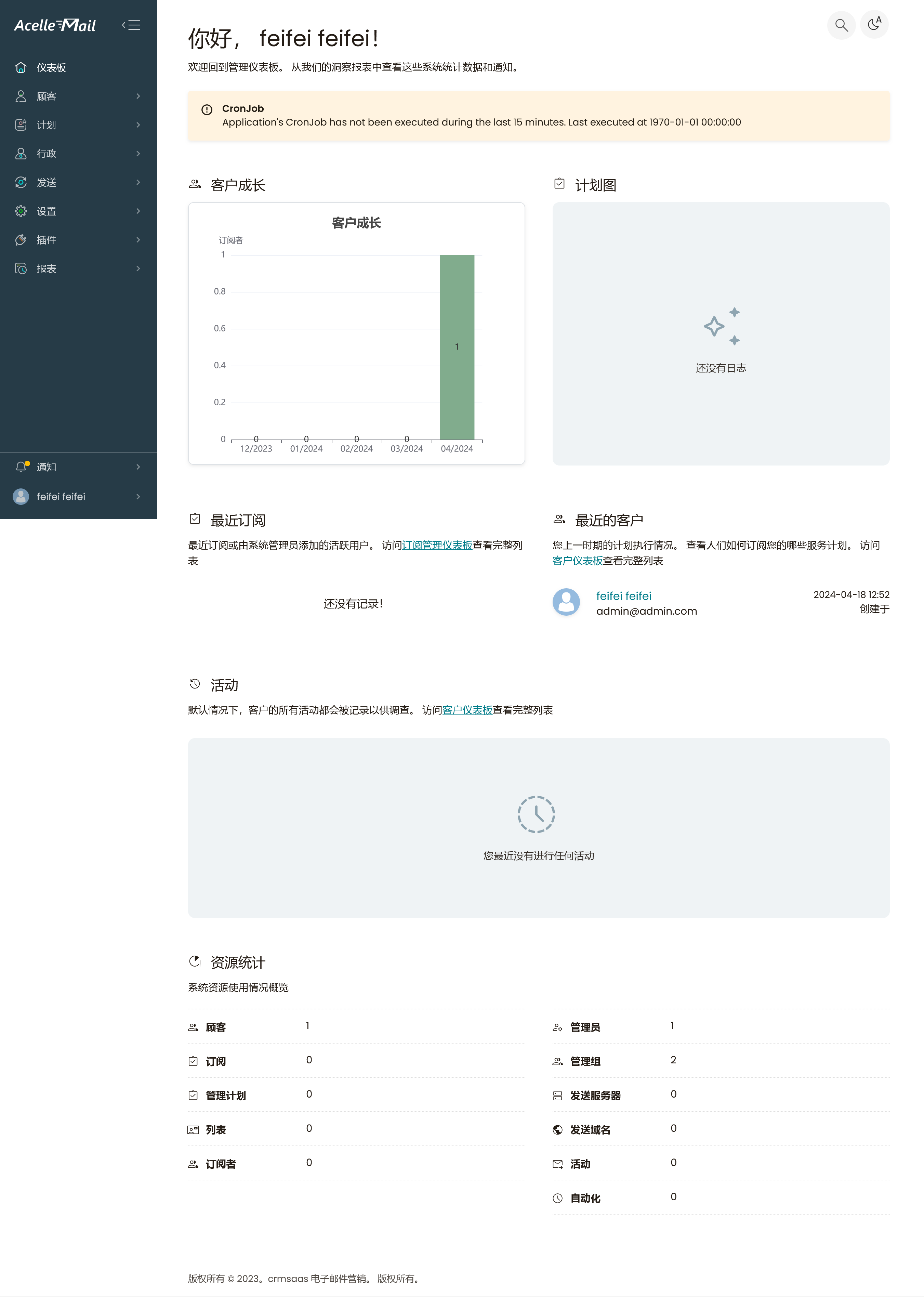Click the sparkle icon in 计划图 panel
The width and height of the screenshot is (924, 1297).
pyautogui.click(x=722, y=327)
